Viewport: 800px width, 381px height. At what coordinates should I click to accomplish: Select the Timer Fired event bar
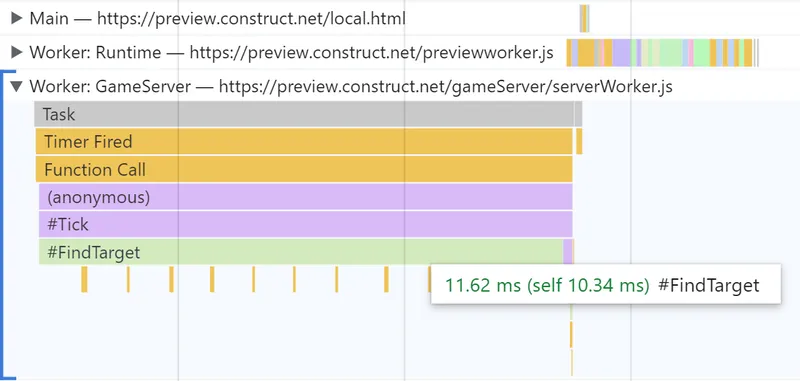pos(304,141)
